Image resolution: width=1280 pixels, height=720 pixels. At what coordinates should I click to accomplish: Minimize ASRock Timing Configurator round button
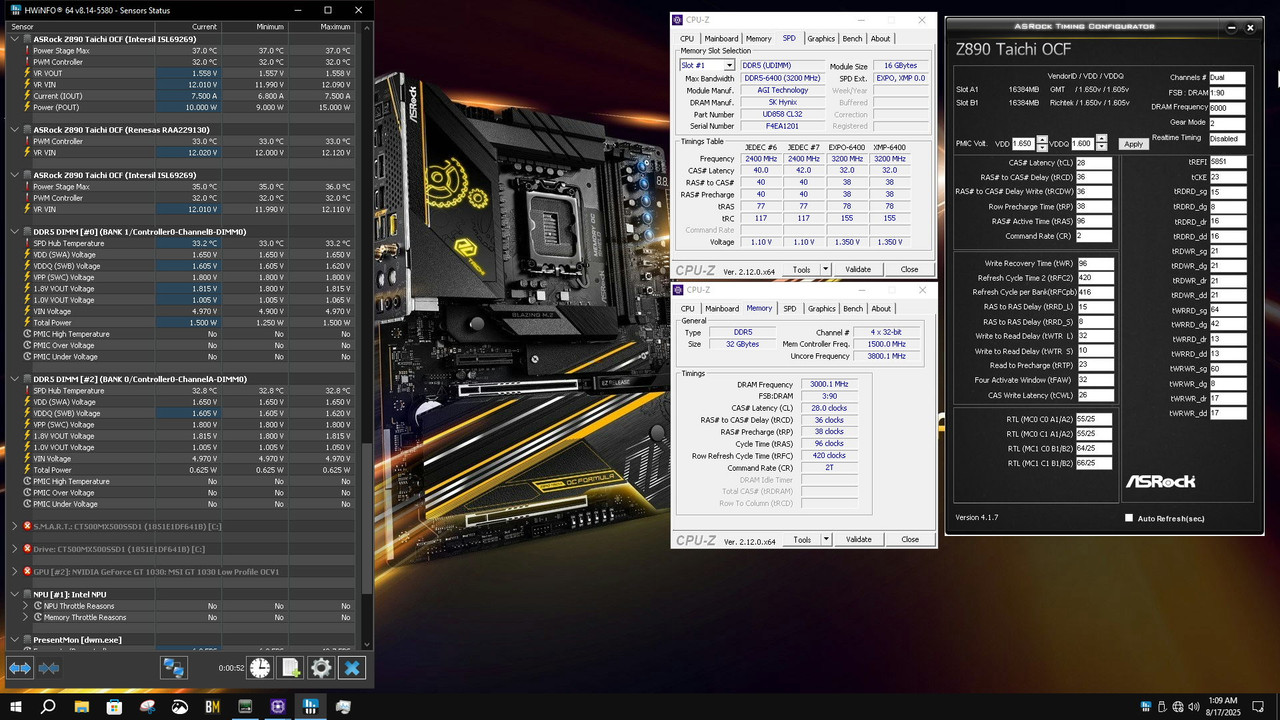[x=1231, y=28]
